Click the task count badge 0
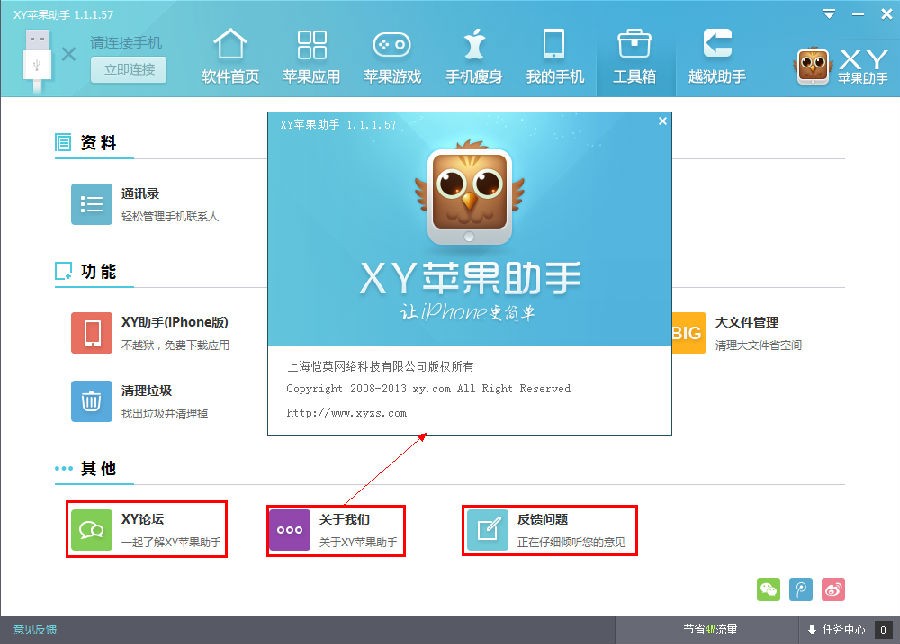Viewport: 900px width, 644px height. tap(883, 630)
